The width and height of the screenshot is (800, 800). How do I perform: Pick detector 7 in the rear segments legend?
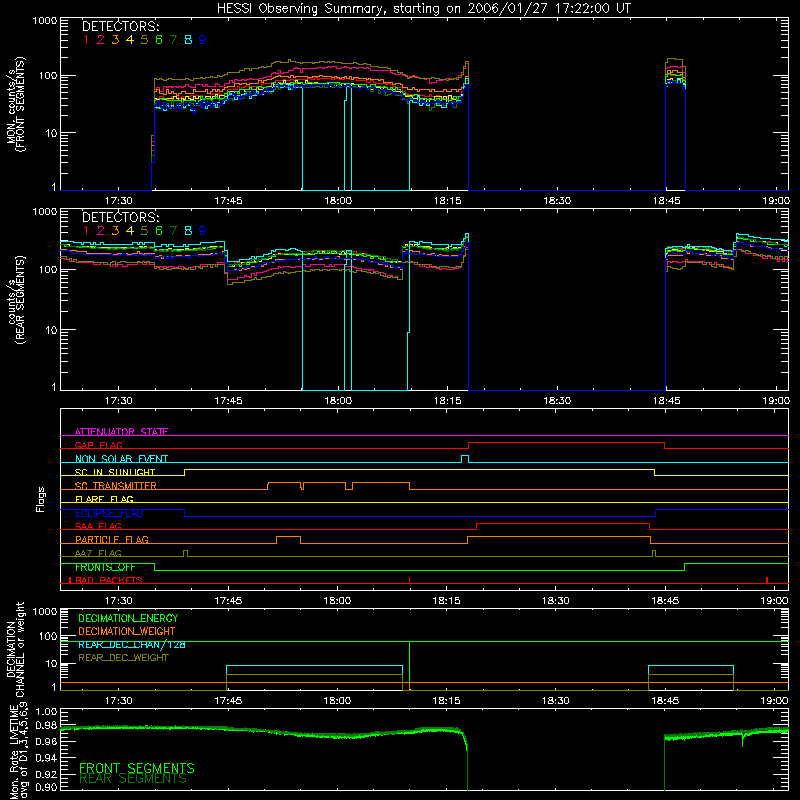(x=173, y=231)
